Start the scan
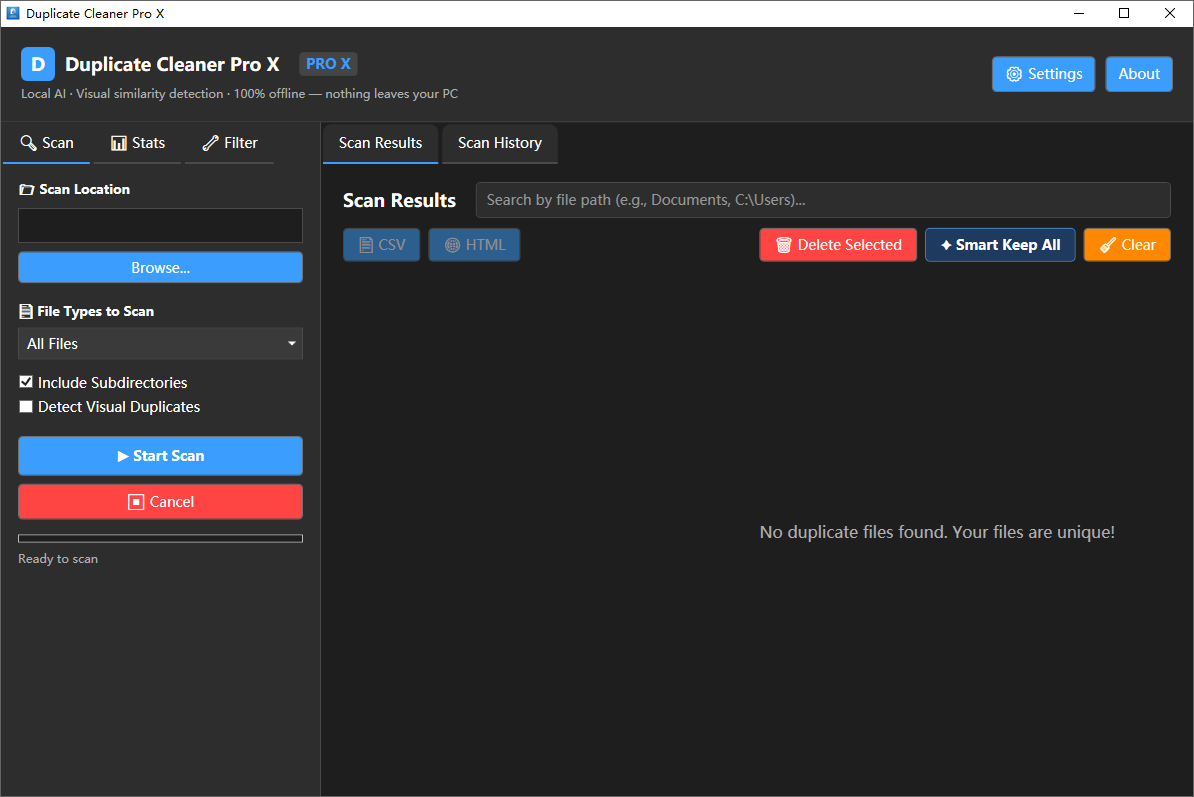 pos(161,456)
